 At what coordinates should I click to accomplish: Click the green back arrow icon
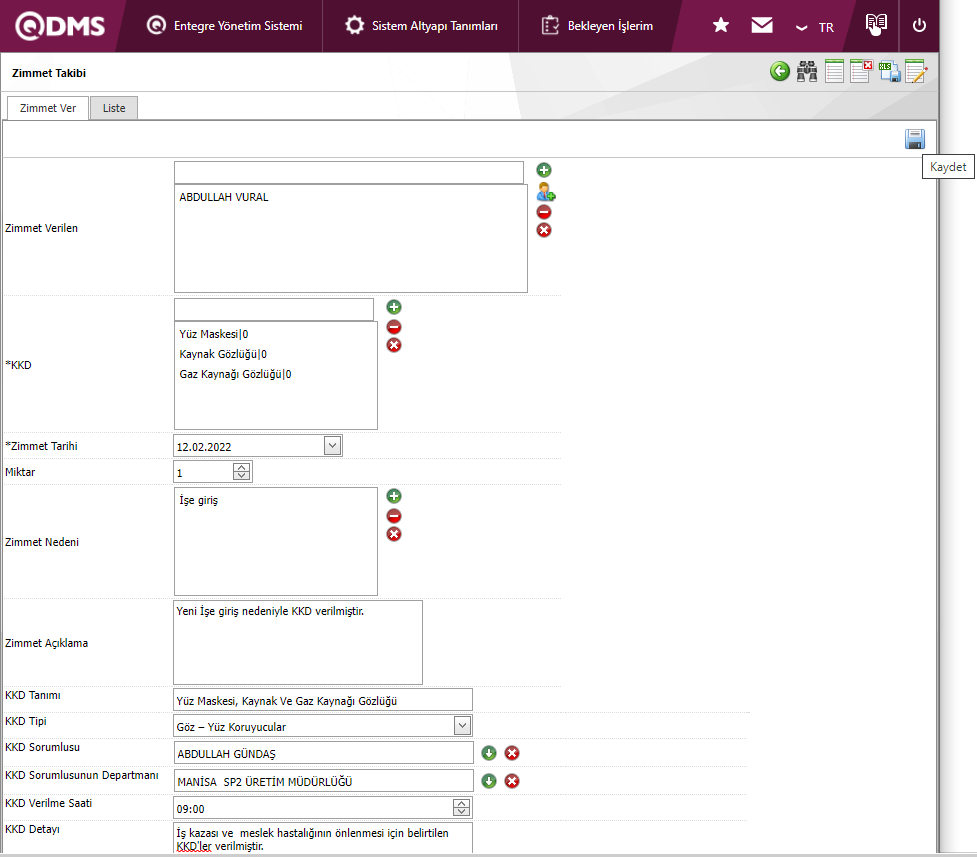tap(780, 72)
